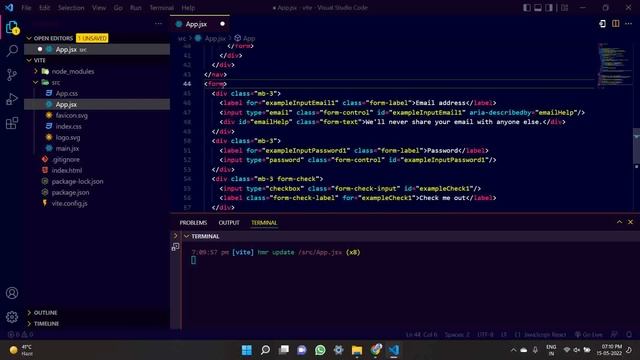Open the Edit menu
Viewport: 640px width, 360px height.
point(44,8)
